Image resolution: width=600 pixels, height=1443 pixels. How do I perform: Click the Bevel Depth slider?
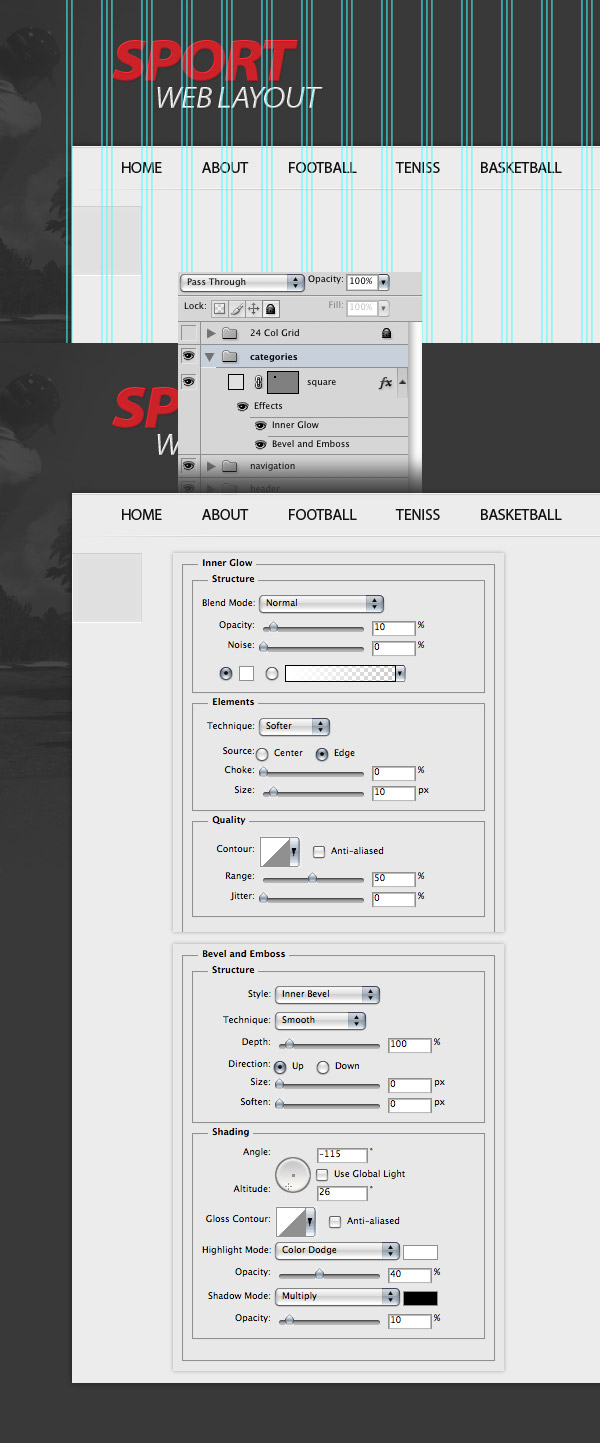tap(328, 1044)
